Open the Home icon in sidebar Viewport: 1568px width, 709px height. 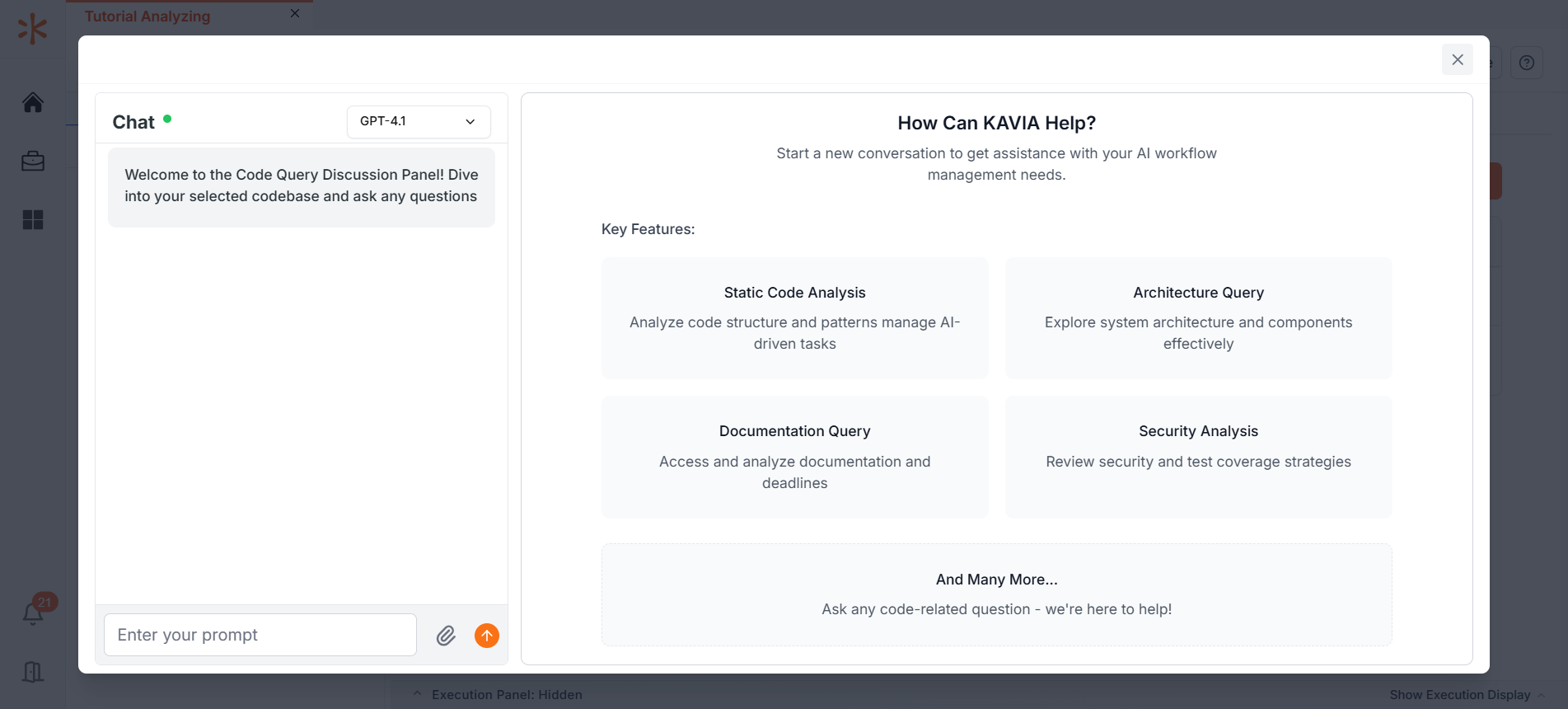[x=33, y=102]
